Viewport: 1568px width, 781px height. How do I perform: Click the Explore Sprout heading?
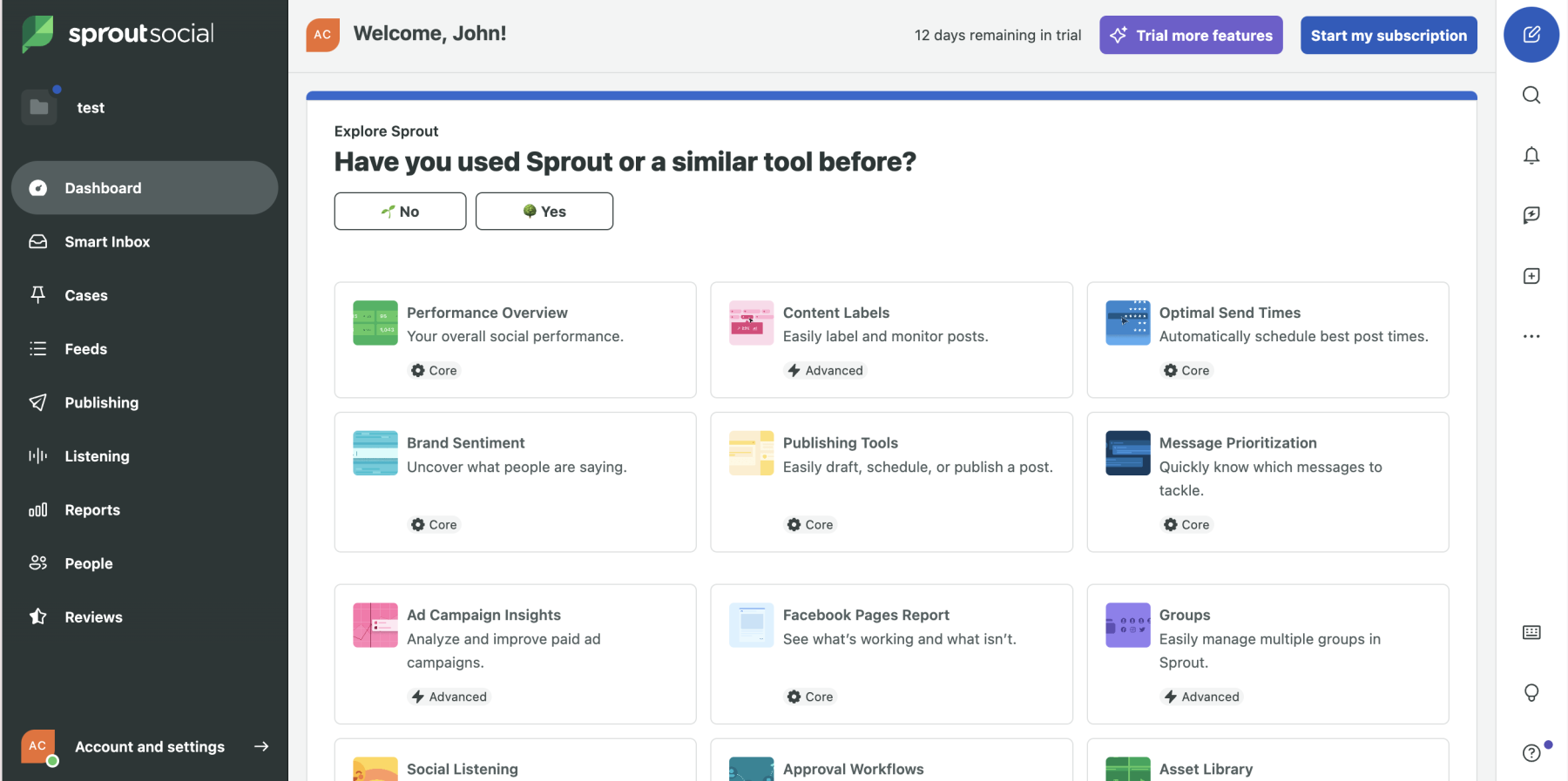[x=386, y=131]
